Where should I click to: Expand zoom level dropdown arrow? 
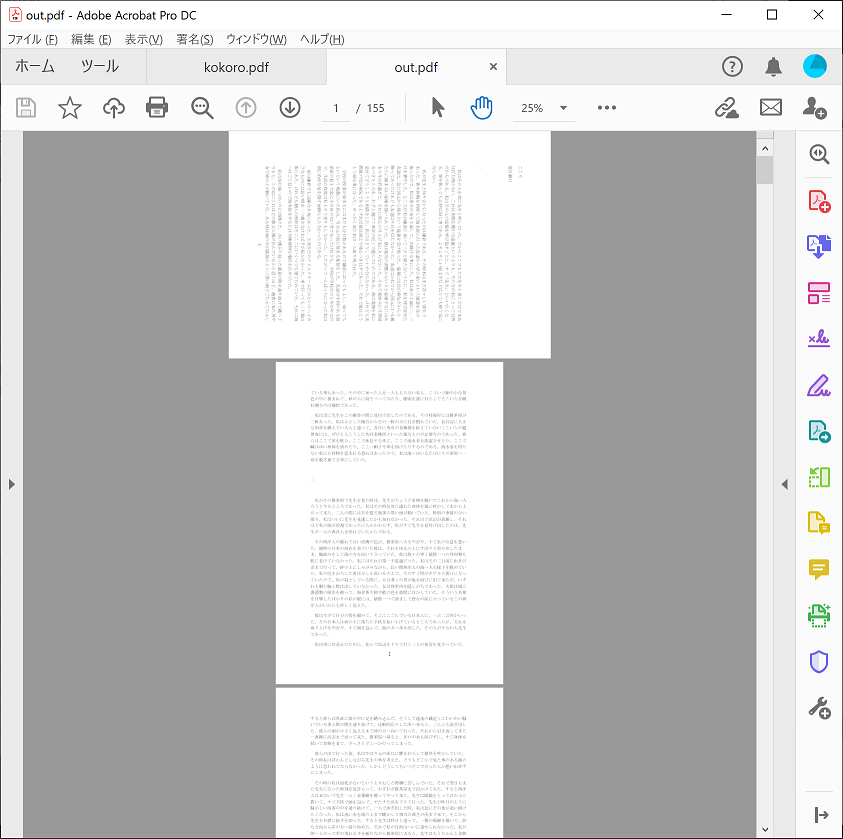(563, 108)
